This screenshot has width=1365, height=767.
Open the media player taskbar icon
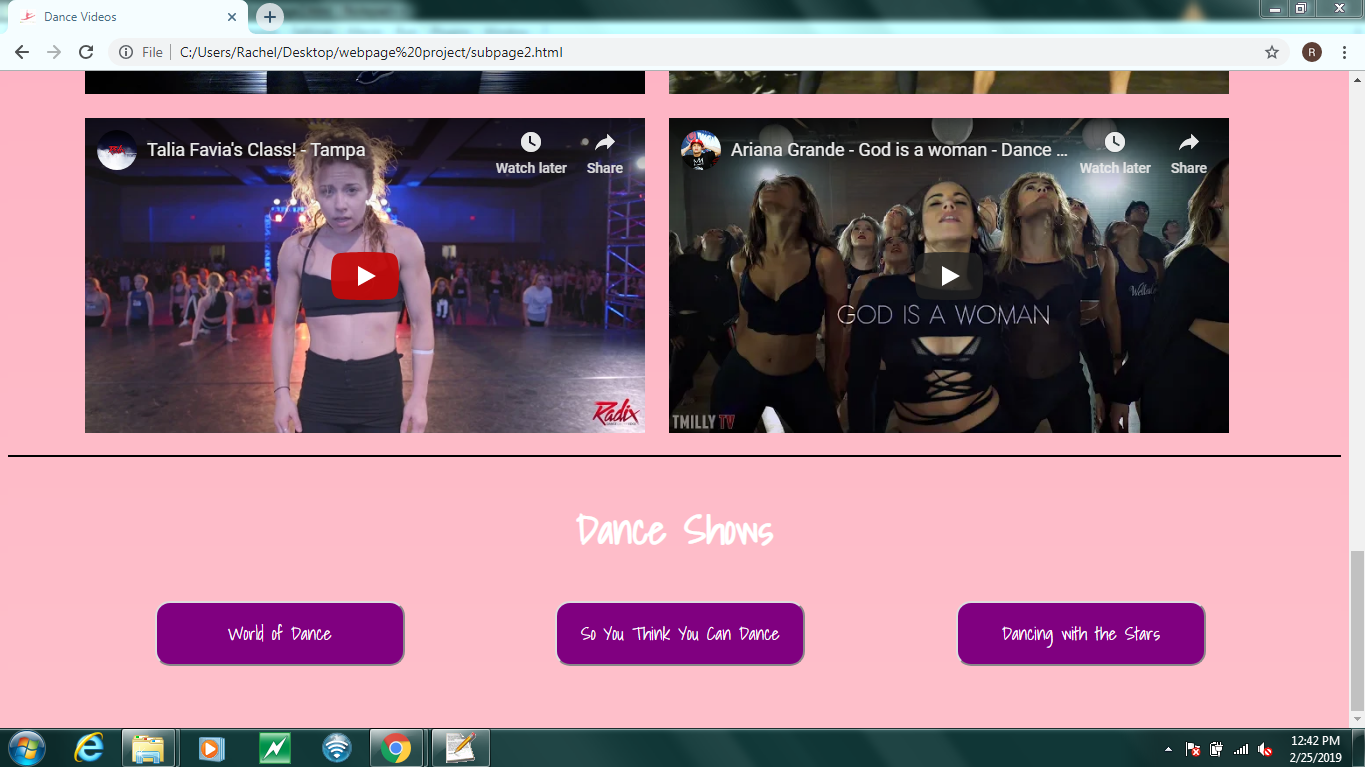(211, 748)
